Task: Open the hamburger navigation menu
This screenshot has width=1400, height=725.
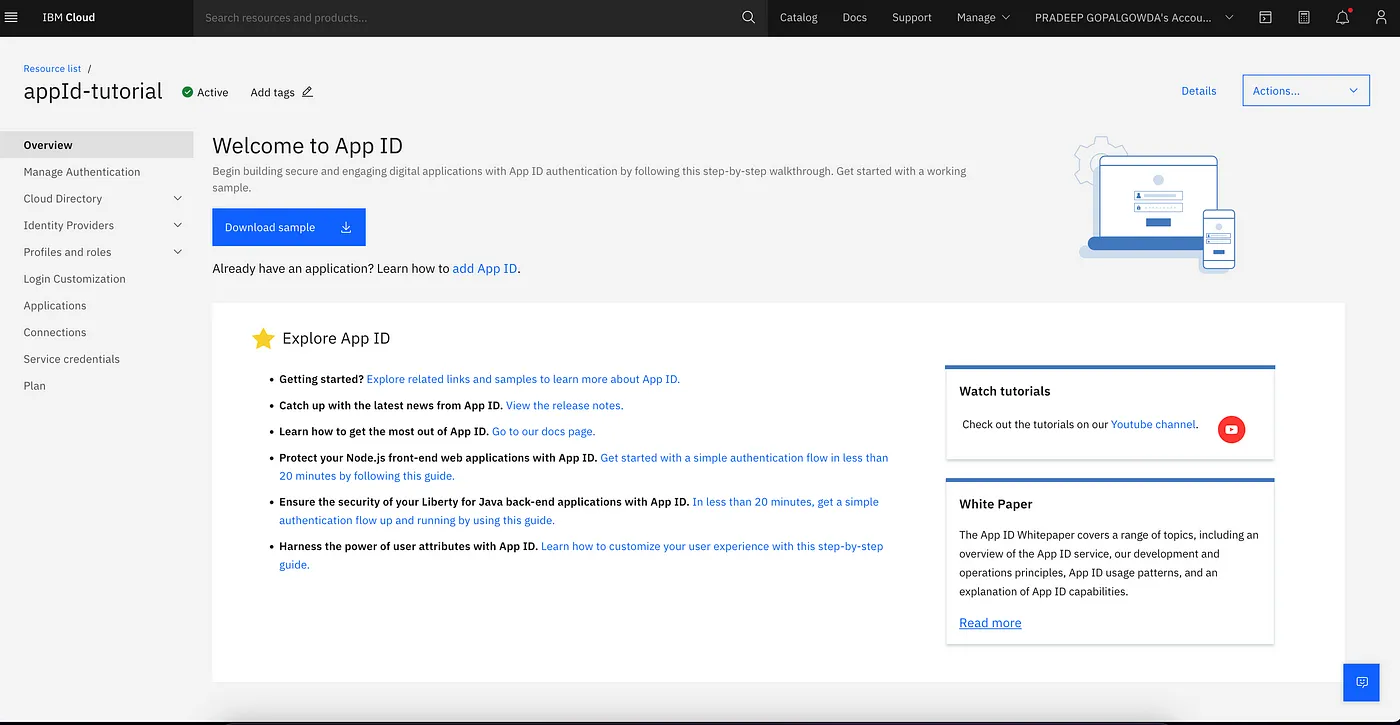Action: coord(12,17)
